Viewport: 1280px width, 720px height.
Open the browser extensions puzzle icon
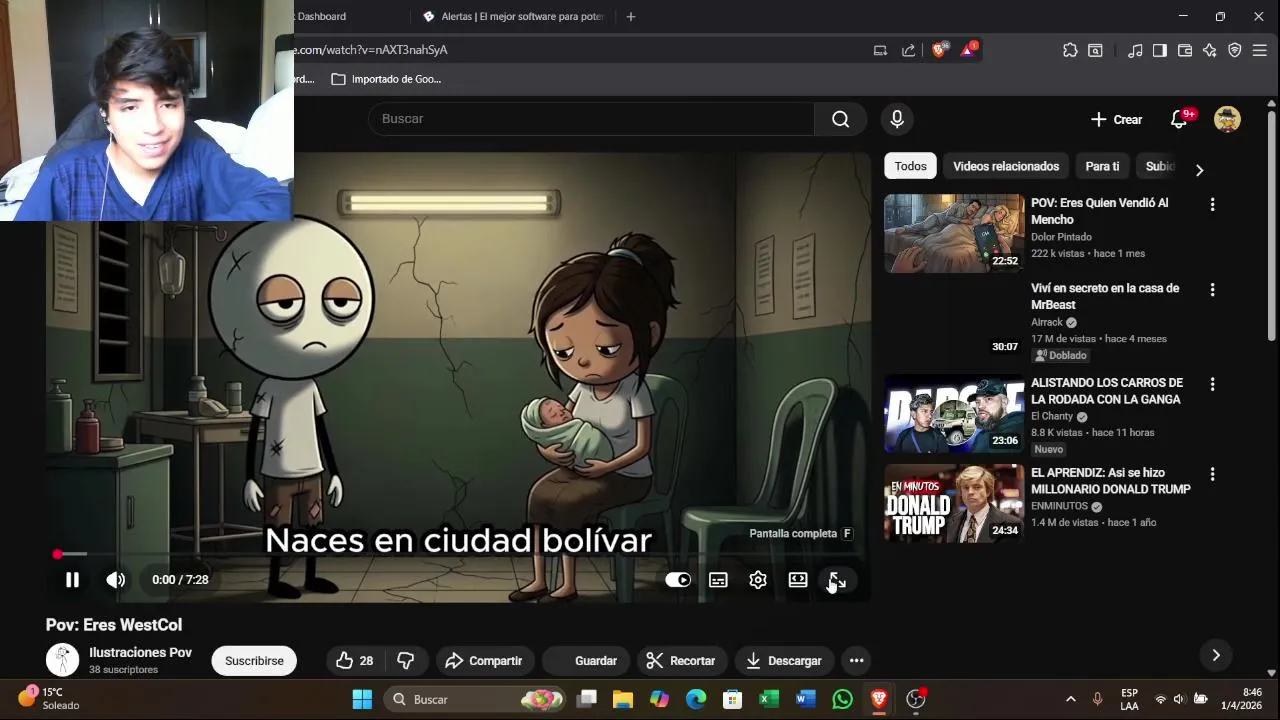(x=1070, y=50)
